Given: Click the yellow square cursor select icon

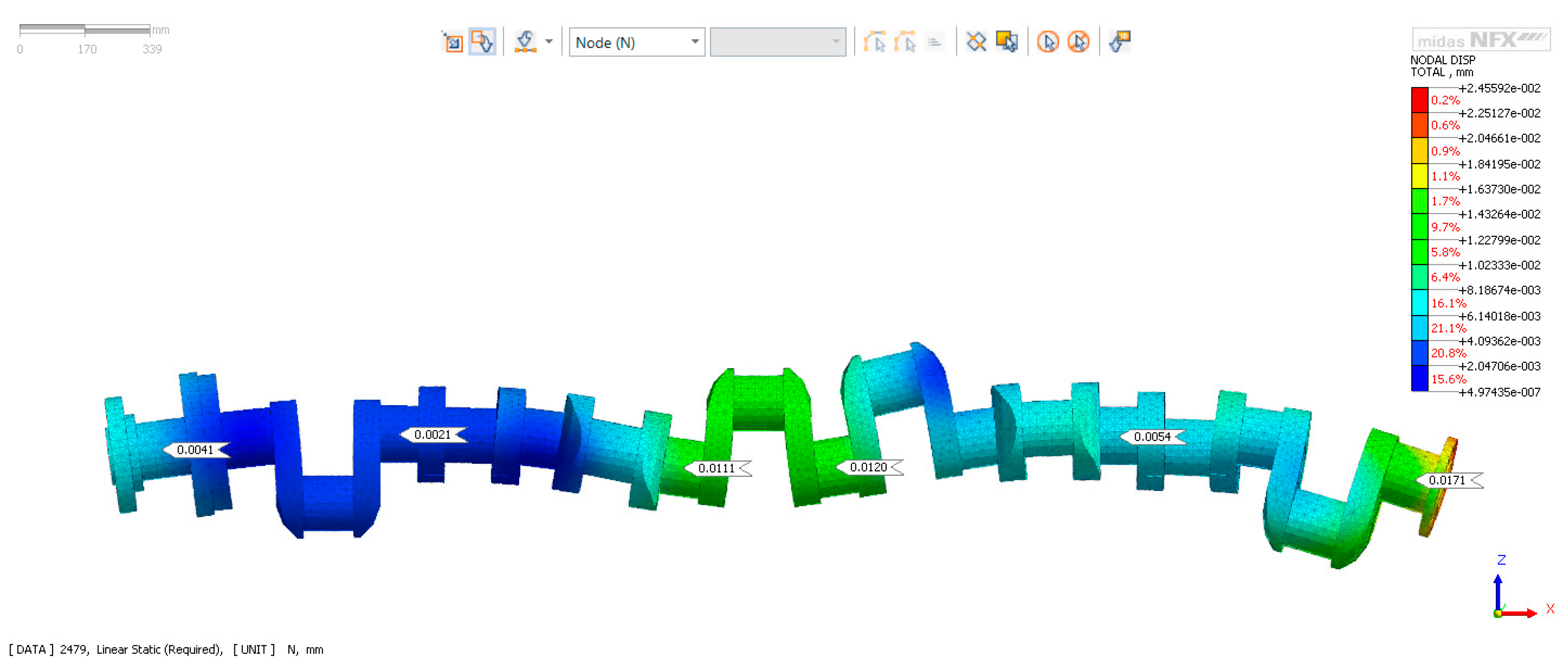Looking at the screenshot, I should (x=1007, y=42).
